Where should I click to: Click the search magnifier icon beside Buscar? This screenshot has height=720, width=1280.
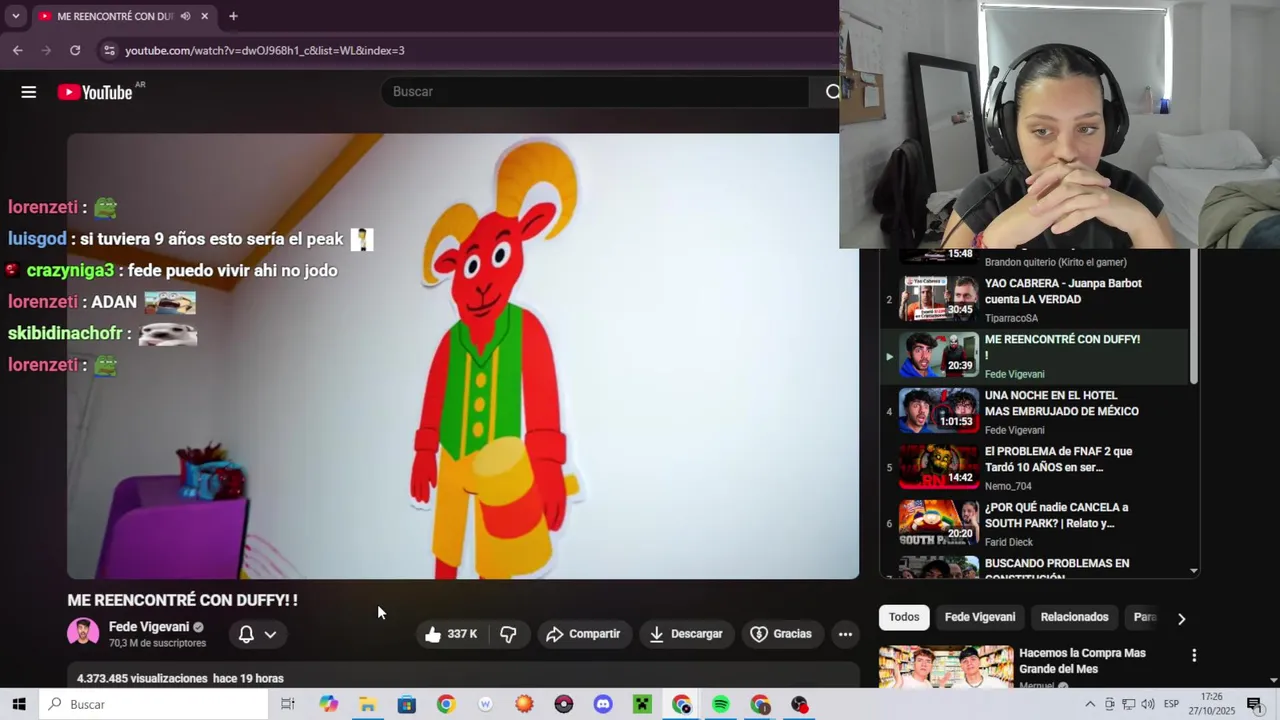[x=832, y=92]
